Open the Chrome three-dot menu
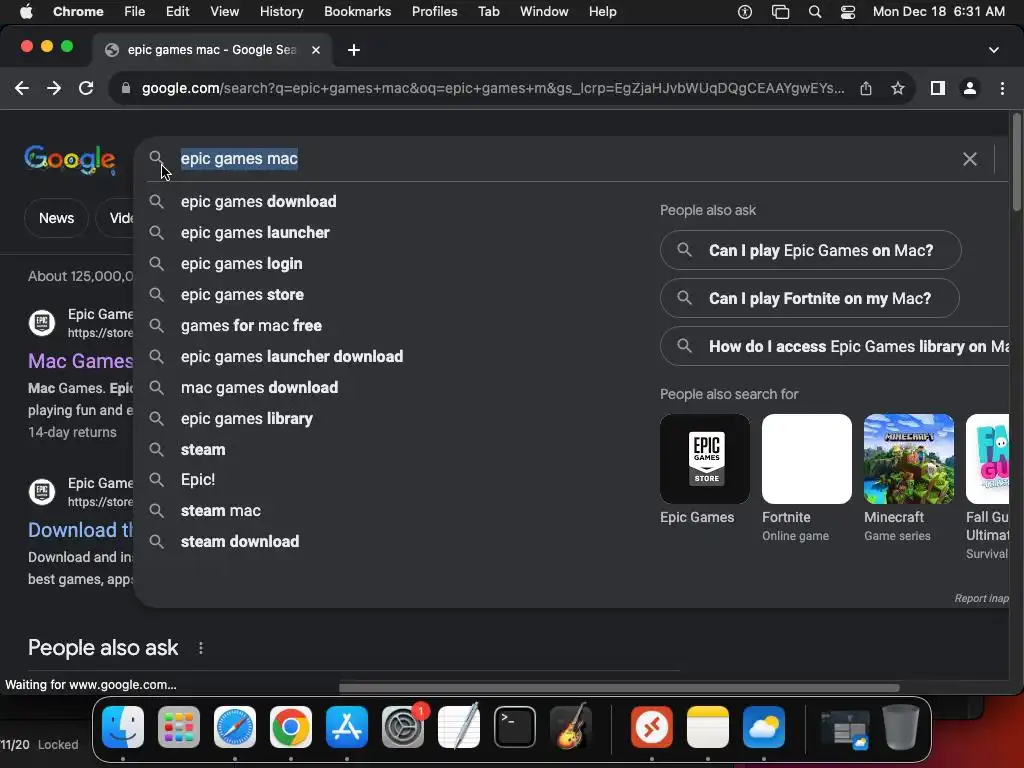This screenshot has width=1024, height=768. (1002, 88)
